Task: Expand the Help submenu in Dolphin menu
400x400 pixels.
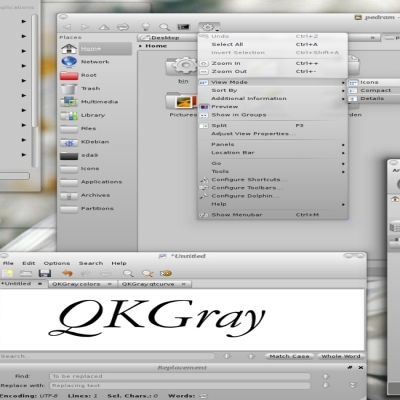Action: tap(273, 204)
